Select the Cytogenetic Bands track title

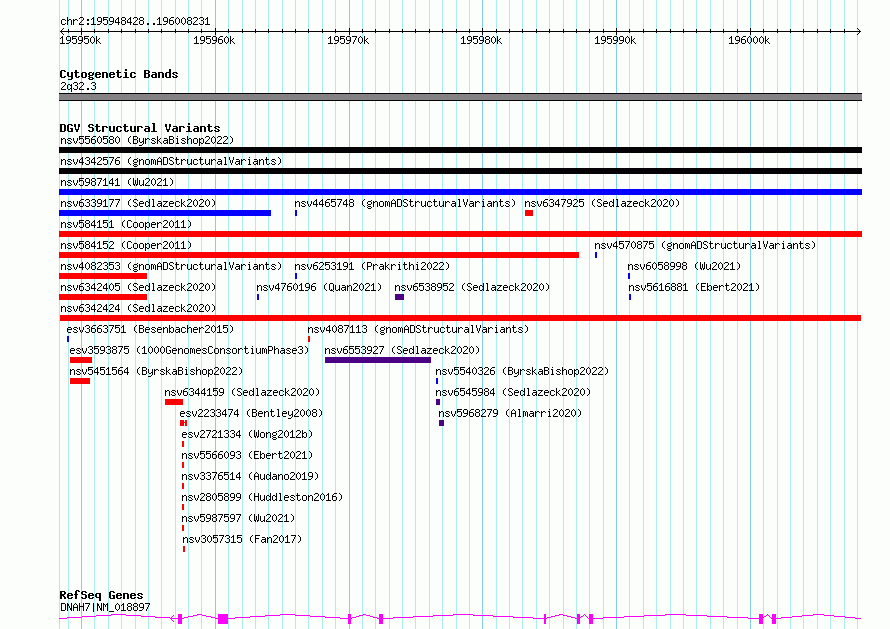point(119,74)
